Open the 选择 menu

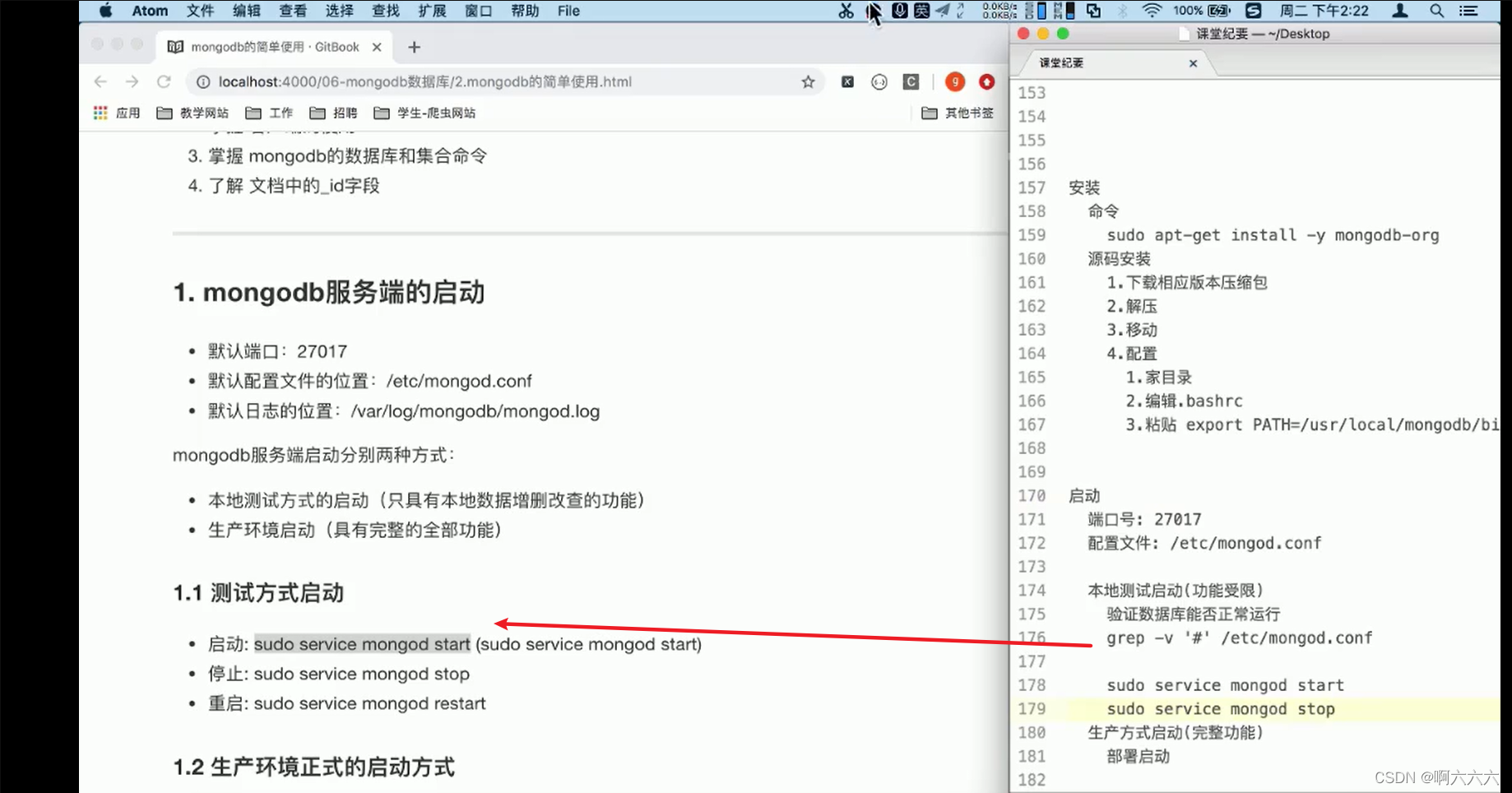[x=339, y=11]
